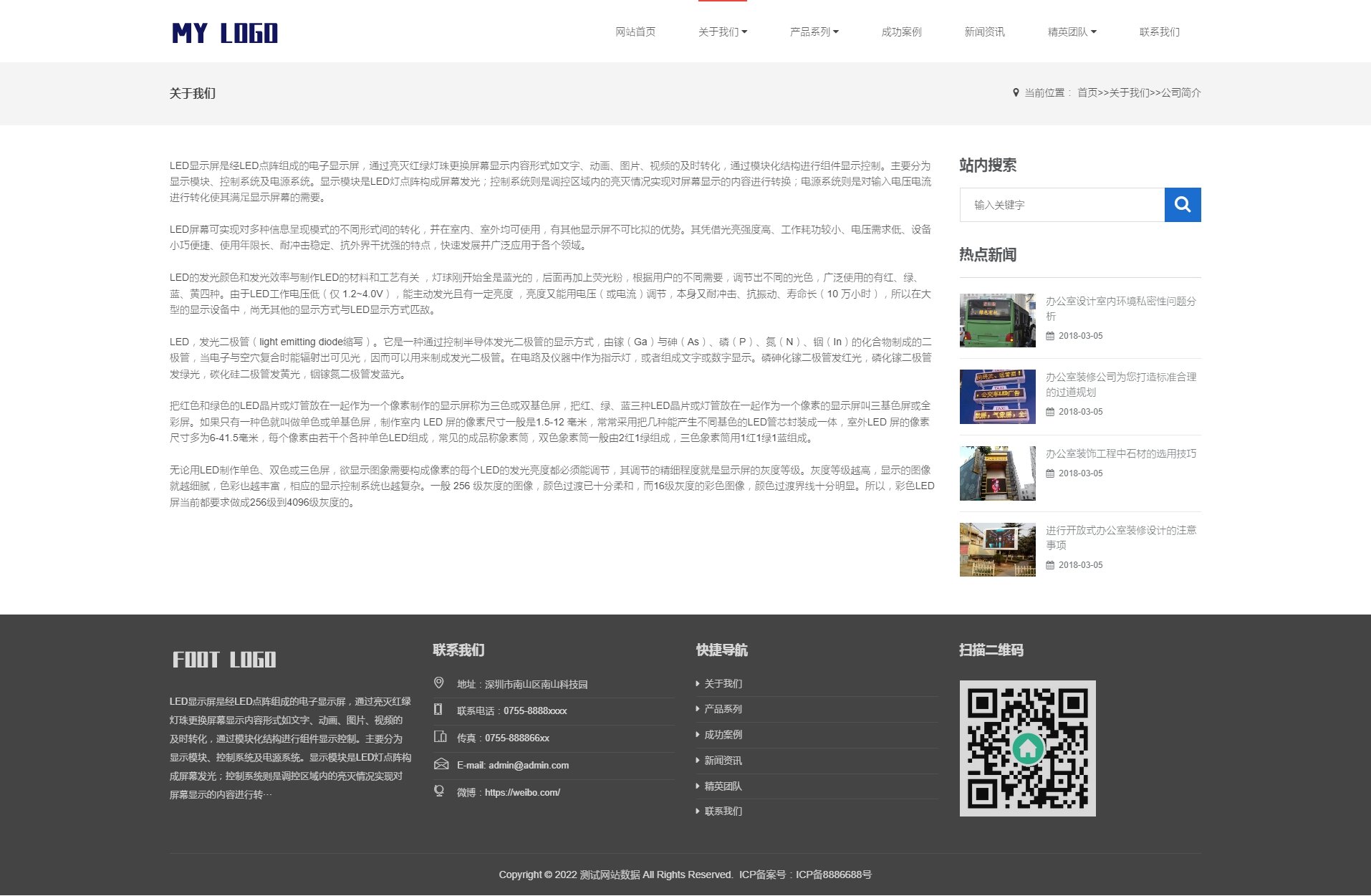Image resolution: width=1371 pixels, height=896 pixels.
Task: Select 新闻资讯 in the top navigation
Action: click(984, 32)
